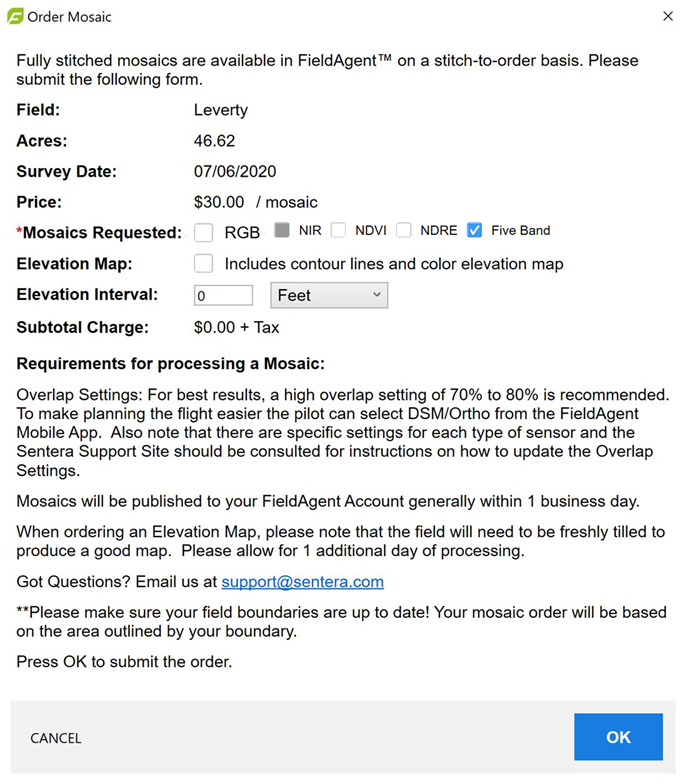Click the field name Leverty
The height and width of the screenshot is (784, 687).
tap(220, 110)
